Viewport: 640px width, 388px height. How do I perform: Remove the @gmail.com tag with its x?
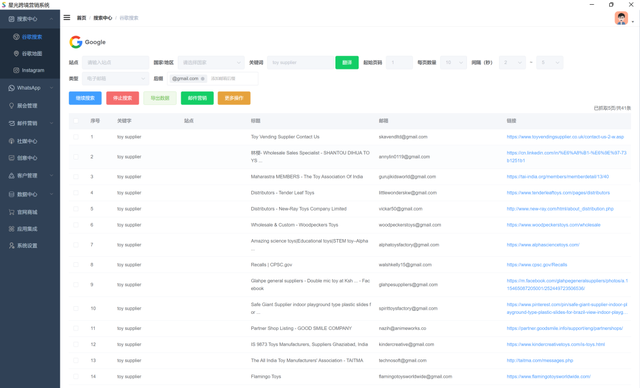coord(203,79)
